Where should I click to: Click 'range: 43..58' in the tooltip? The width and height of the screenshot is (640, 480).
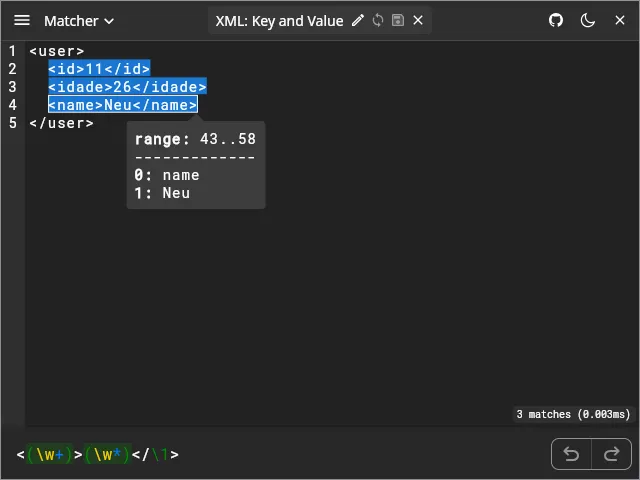point(195,139)
